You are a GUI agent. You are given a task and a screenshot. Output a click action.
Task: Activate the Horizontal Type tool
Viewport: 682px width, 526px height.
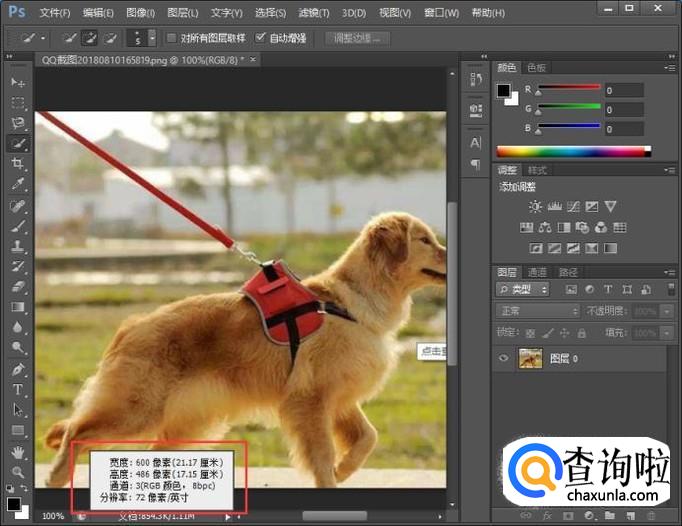click(x=18, y=389)
